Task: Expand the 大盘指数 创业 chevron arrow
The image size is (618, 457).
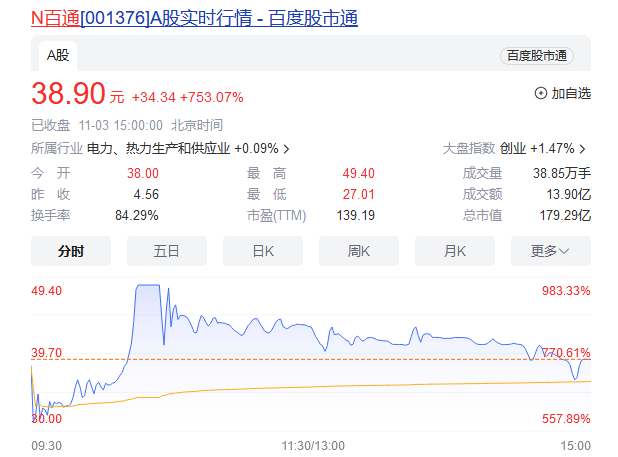Action: [x=582, y=149]
